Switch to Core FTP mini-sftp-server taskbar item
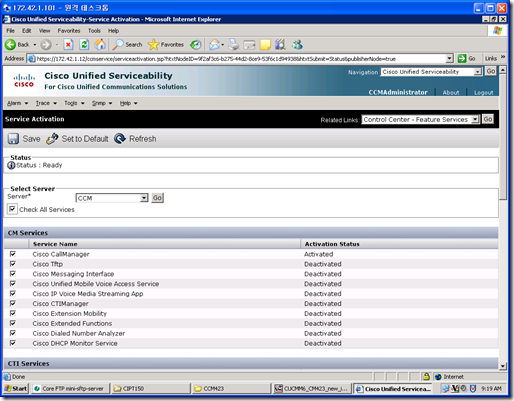The image size is (514, 401). click(x=70, y=388)
